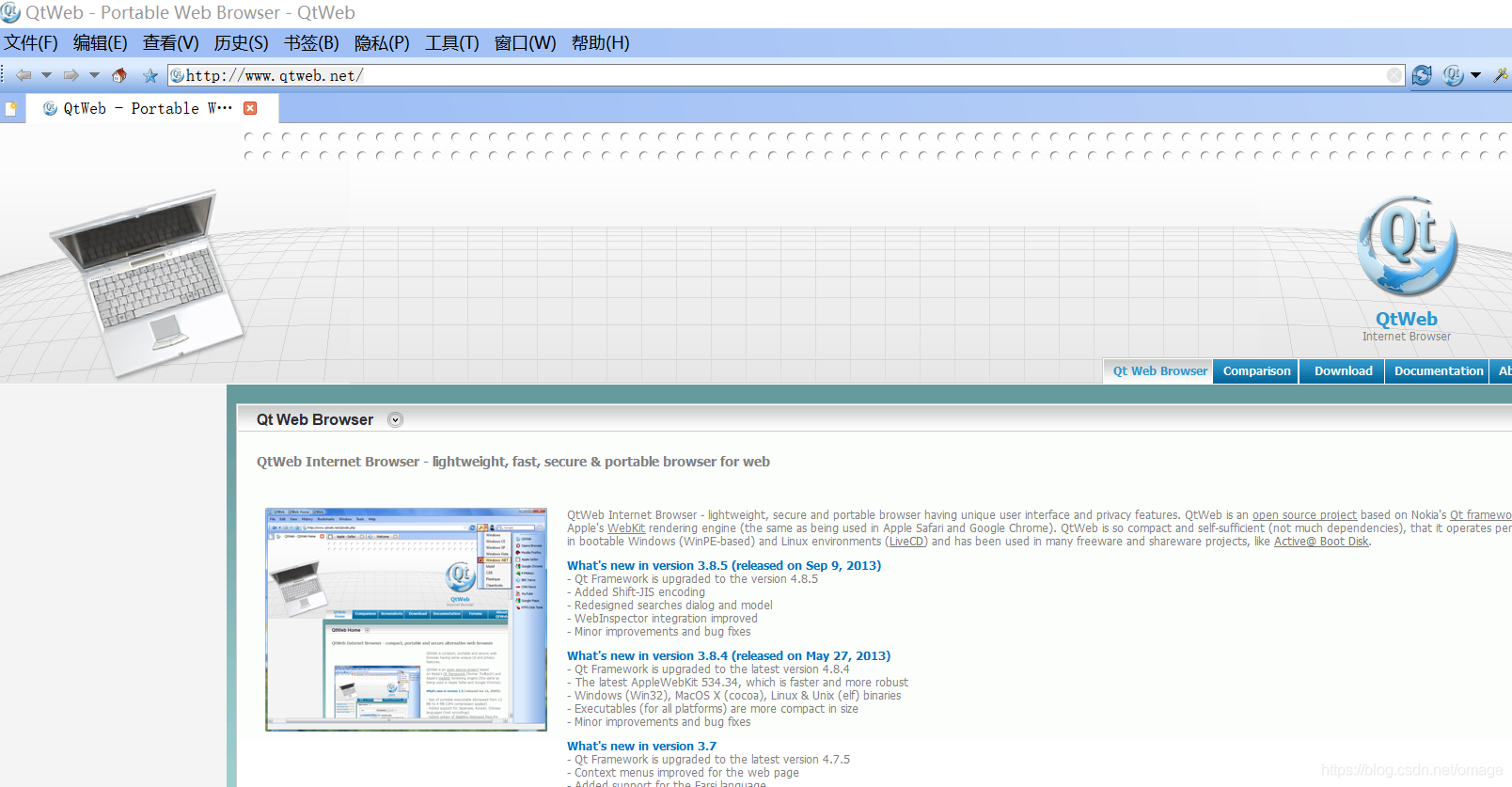Open the 书签(B) menu
Viewport: 1512px width, 787px height.
[x=311, y=43]
